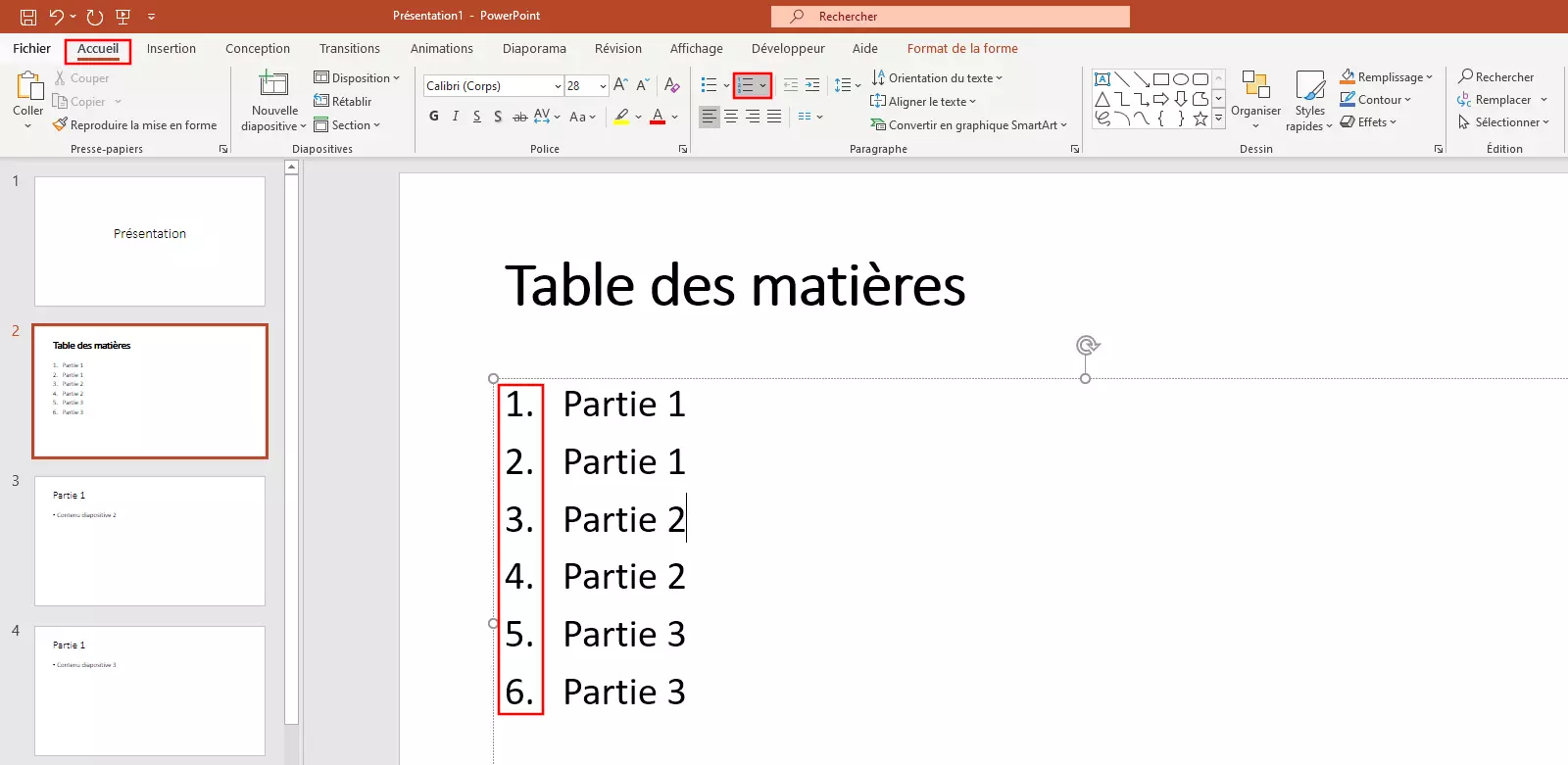Open font color dropdown arrow
The height and width of the screenshot is (765, 1568).
(674, 117)
